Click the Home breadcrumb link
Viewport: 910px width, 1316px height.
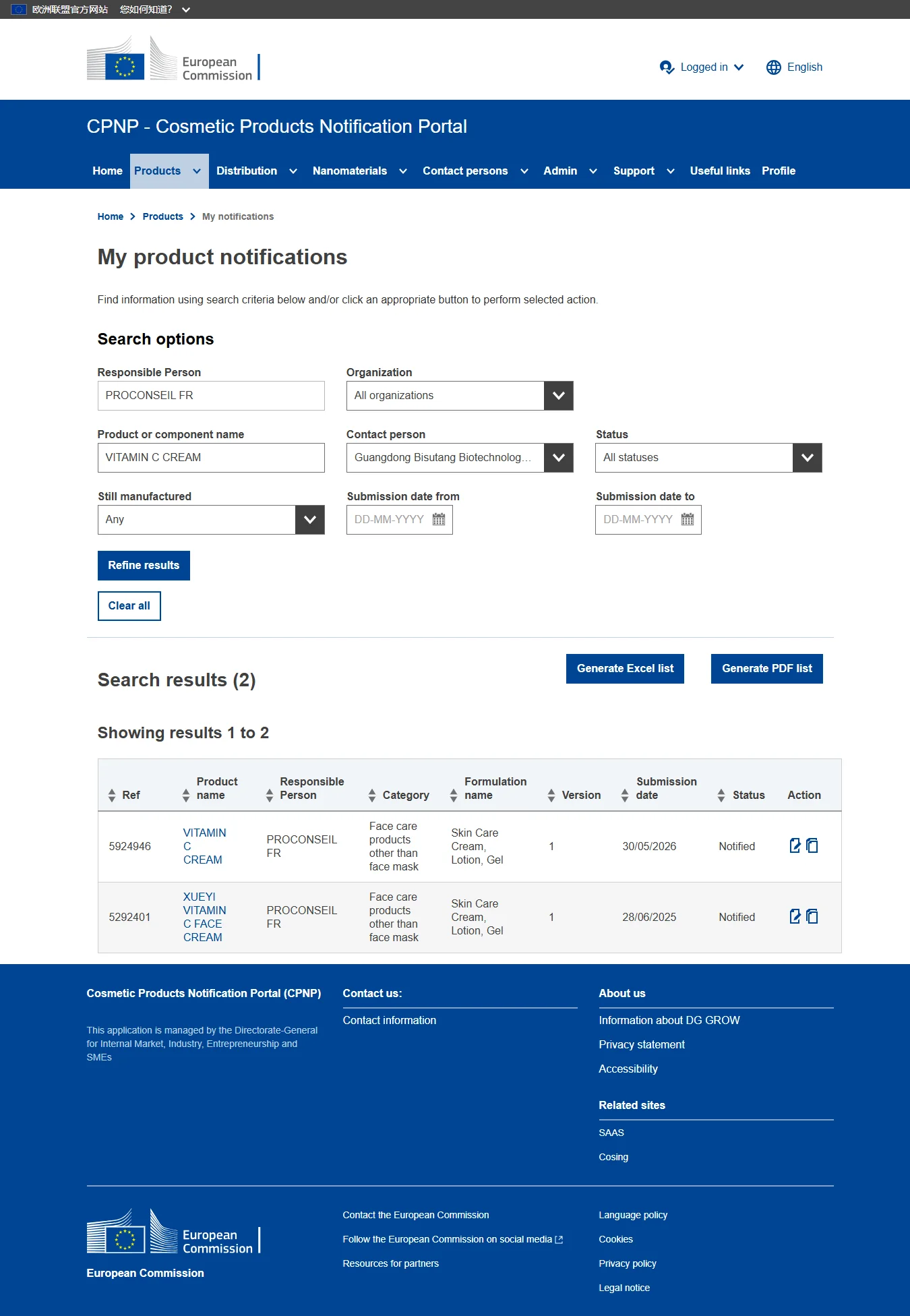[x=111, y=216]
